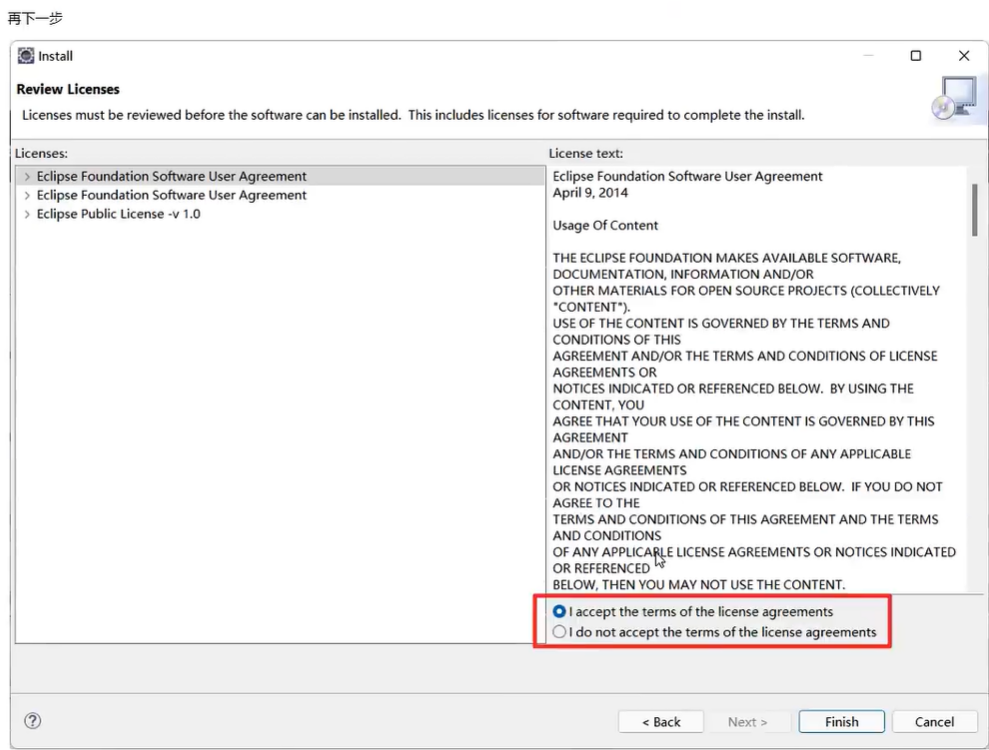This screenshot has height=750, width=989.
Task: Close the Install dialog with X
Action: point(964,56)
